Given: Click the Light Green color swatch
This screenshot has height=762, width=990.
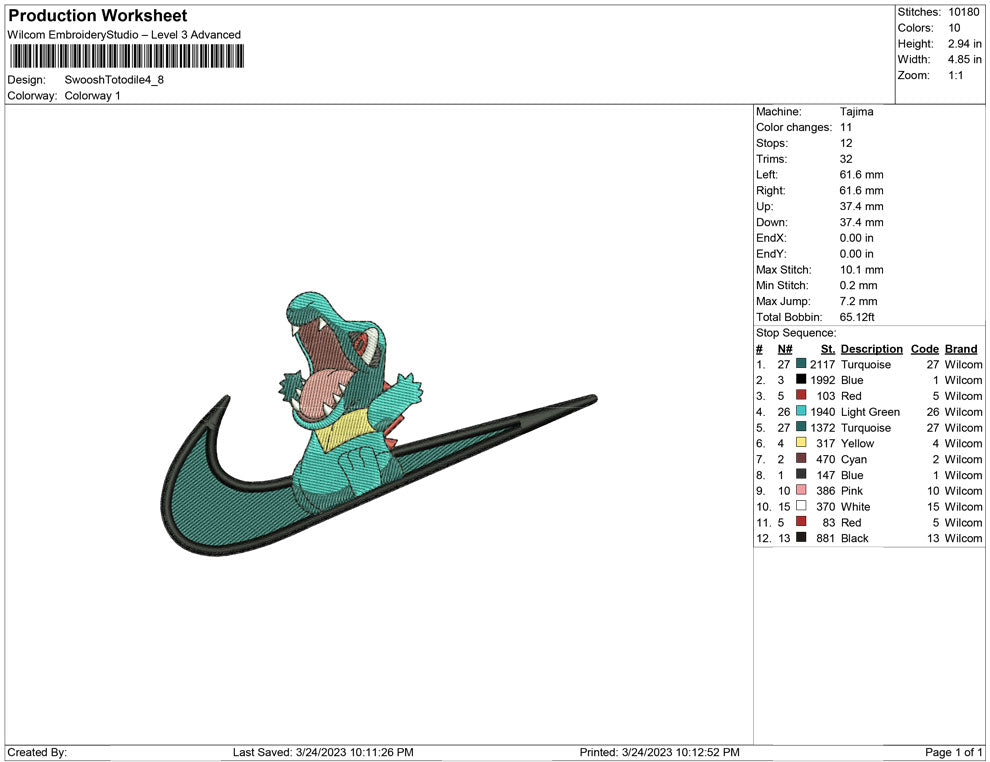Looking at the screenshot, I should click(x=801, y=410).
